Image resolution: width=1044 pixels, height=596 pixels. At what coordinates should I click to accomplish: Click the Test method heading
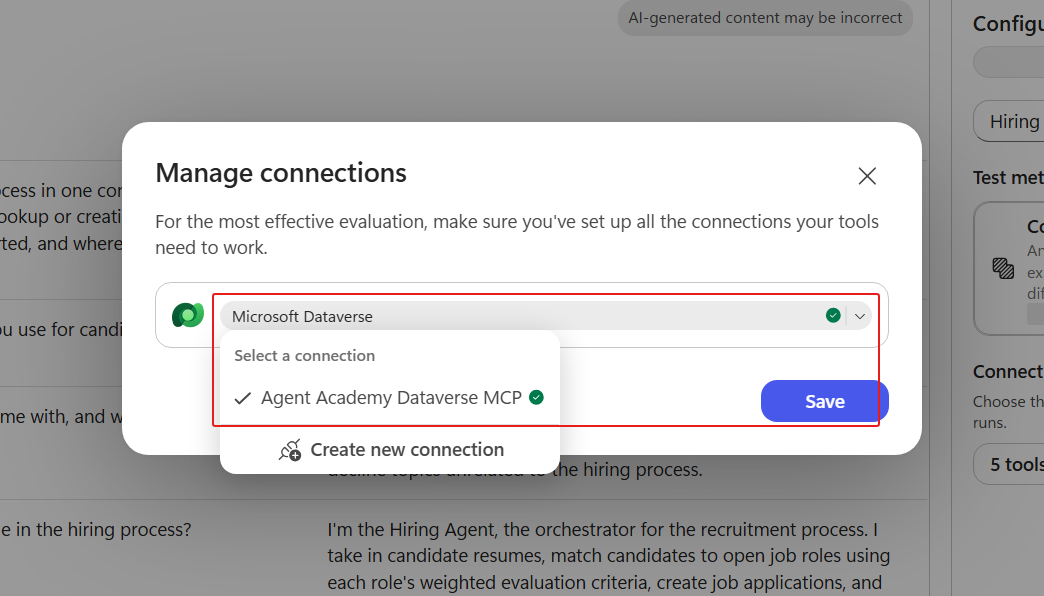click(x=1008, y=178)
